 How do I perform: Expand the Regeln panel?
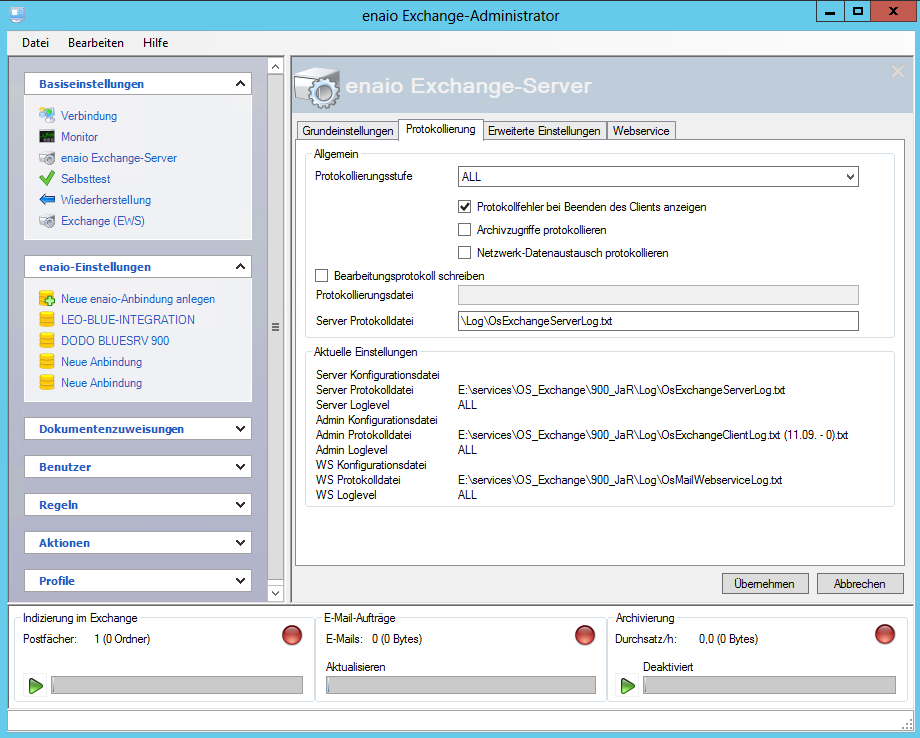click(240, 505)
